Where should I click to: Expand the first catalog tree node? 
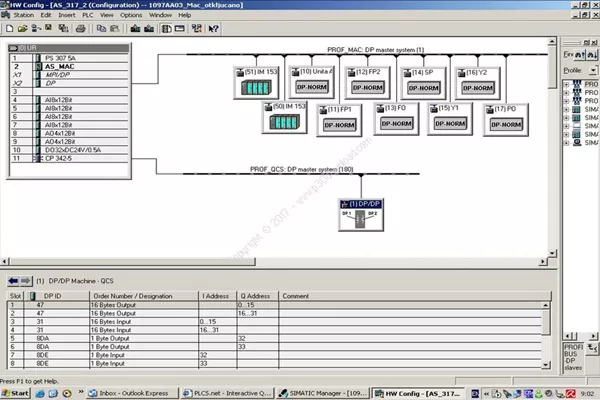[x=567, y=86]
